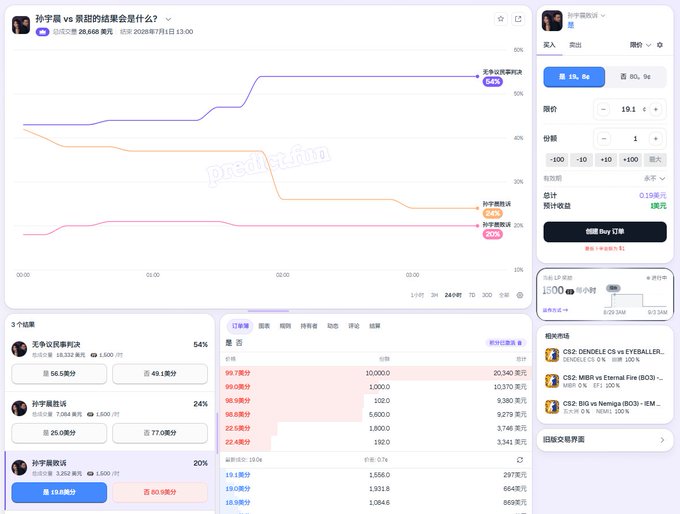Set chart range to 30D

tap(487, 295)
